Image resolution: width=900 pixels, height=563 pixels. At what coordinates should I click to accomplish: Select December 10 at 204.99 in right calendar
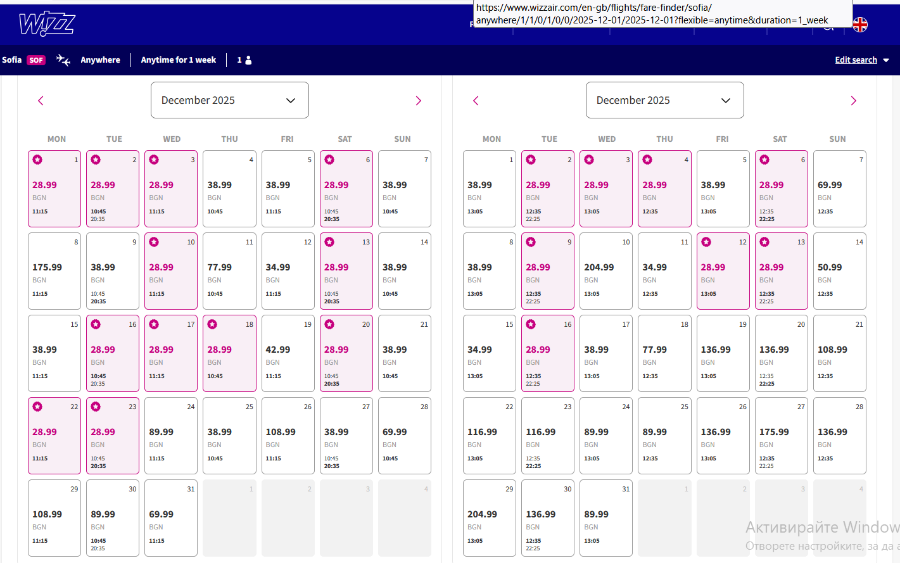[606, 271]
